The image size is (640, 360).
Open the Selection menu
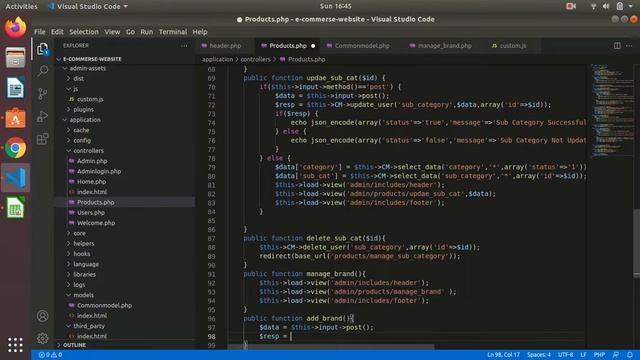84,32
